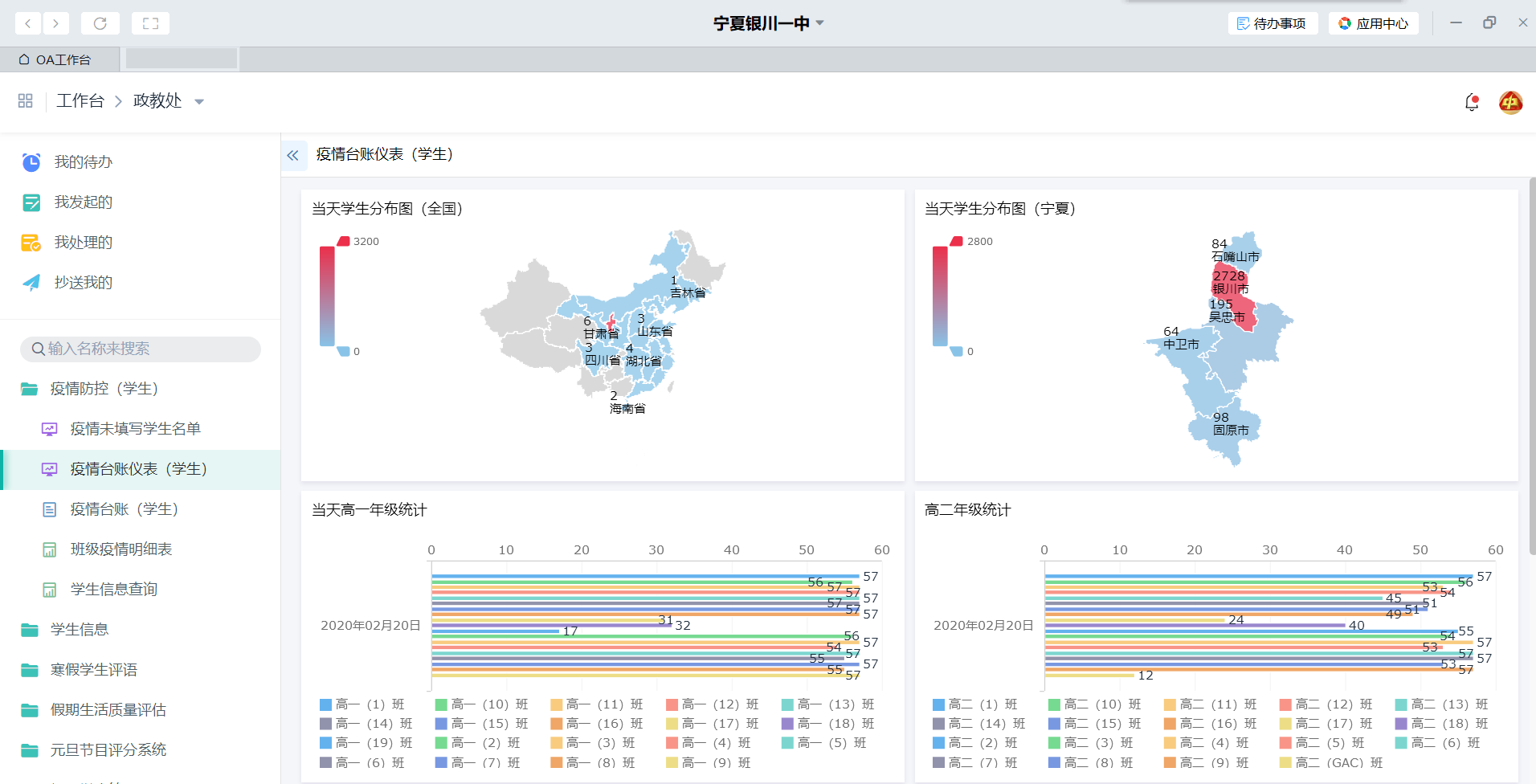Click 海南省 on the national map
1536x784 pixels.
tap(627, 409)
